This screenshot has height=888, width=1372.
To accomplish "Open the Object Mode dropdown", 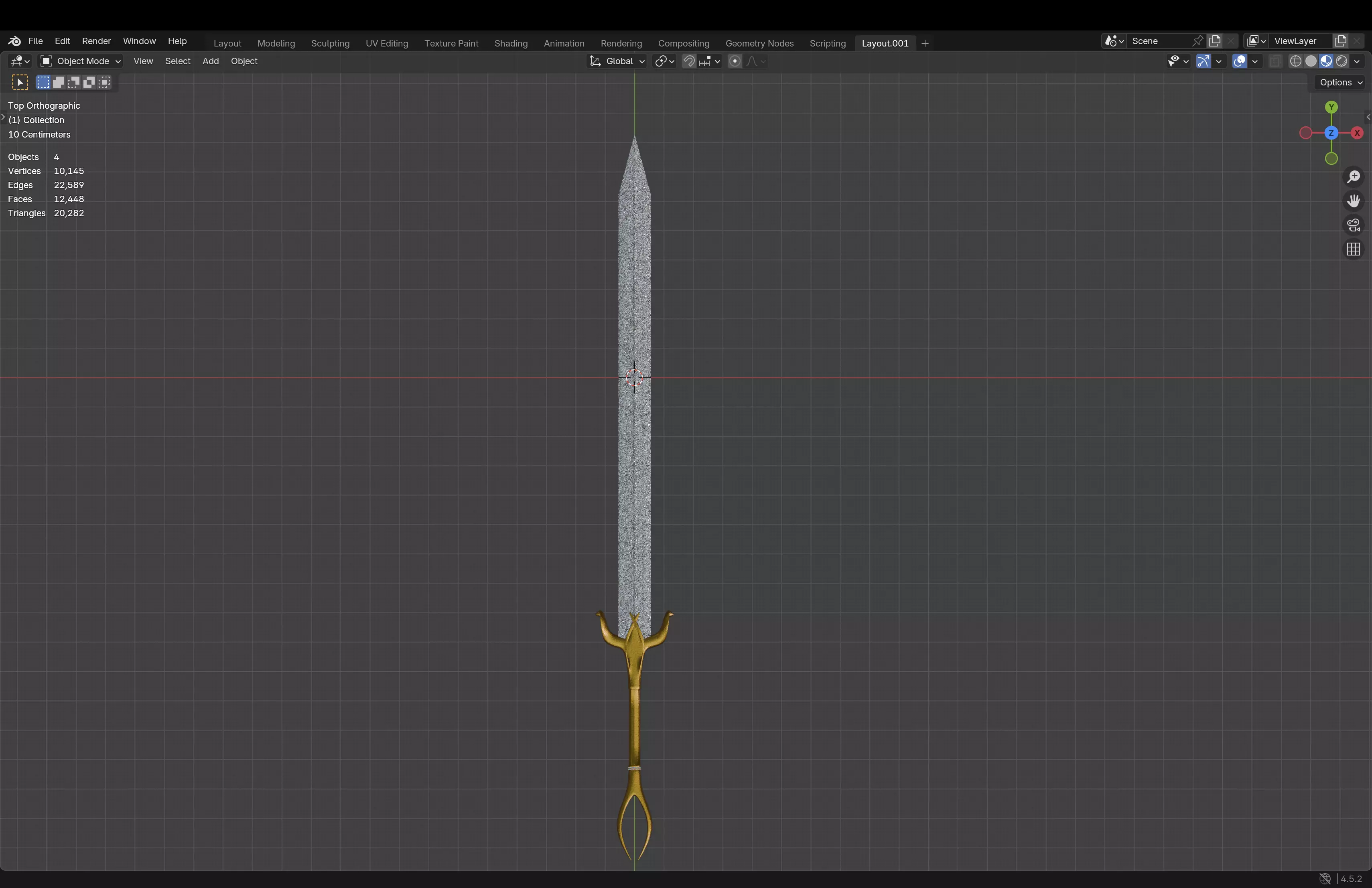I will click(x=80, y=61).
